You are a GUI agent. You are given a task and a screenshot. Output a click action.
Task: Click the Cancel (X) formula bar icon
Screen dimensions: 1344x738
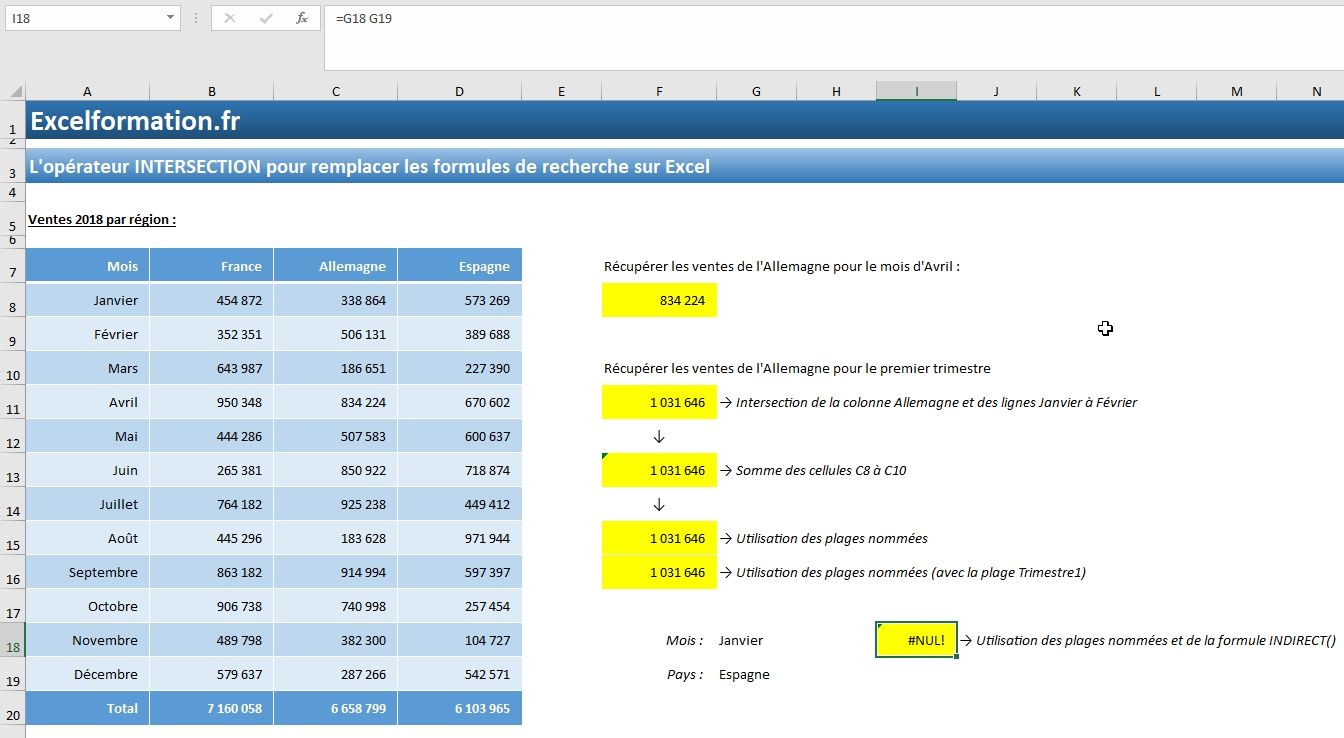click(230, 18)
